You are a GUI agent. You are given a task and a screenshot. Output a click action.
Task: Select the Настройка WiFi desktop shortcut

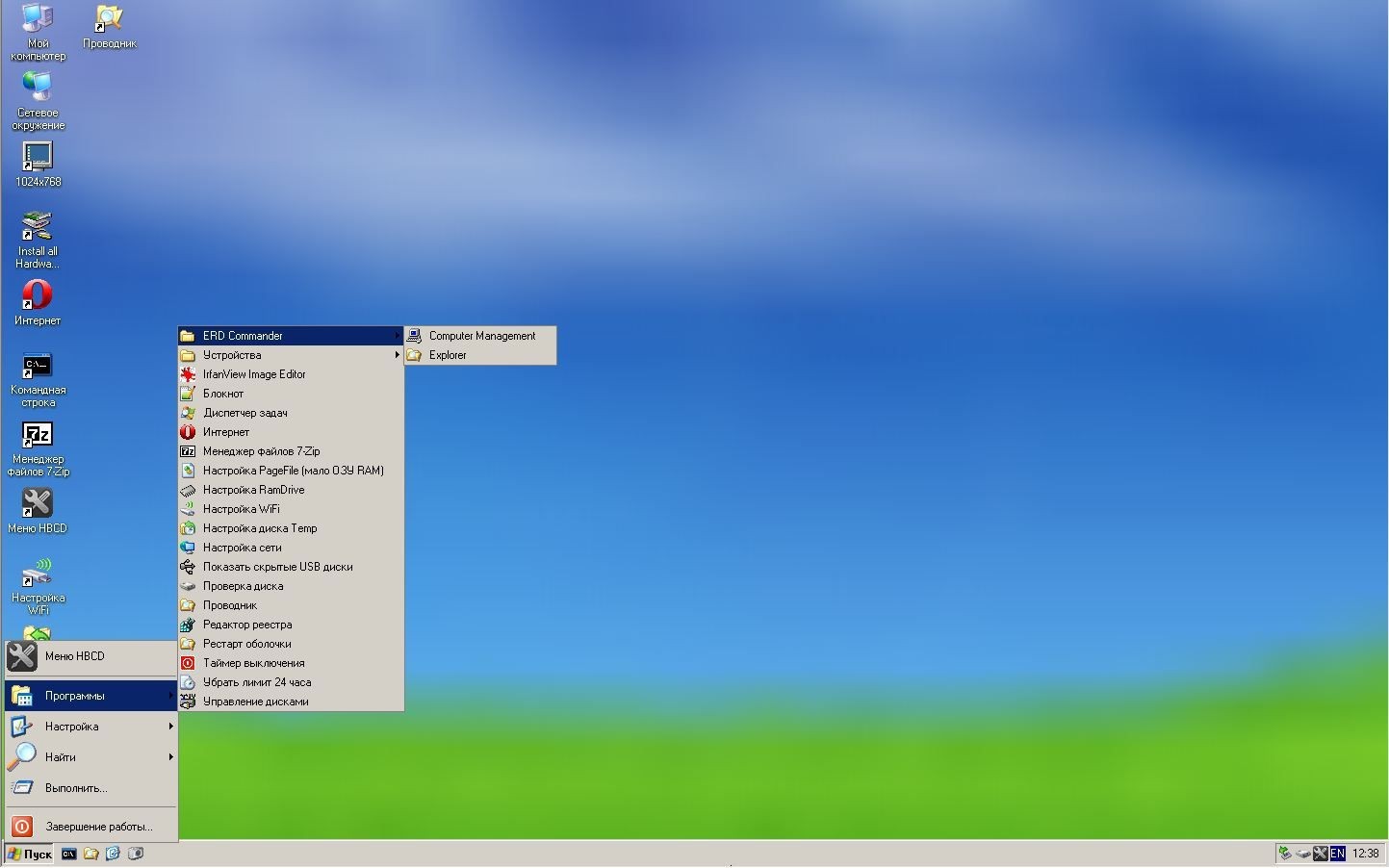38,586
